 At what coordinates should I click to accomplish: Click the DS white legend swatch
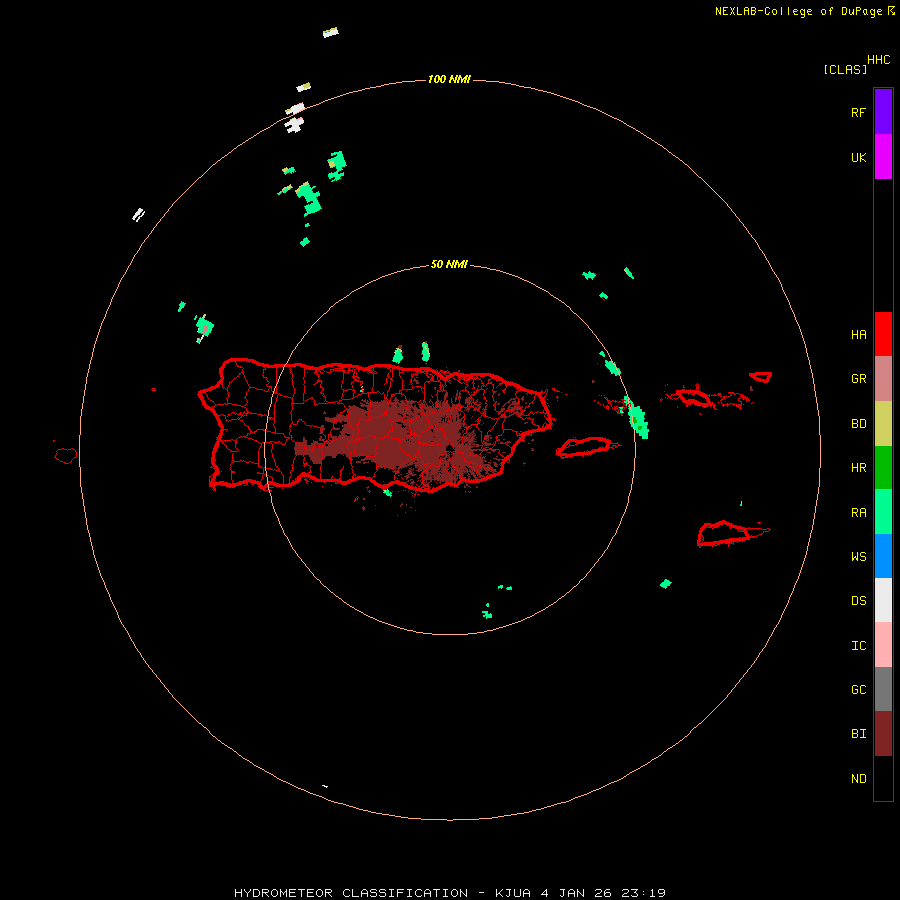[x=883, y=600]
